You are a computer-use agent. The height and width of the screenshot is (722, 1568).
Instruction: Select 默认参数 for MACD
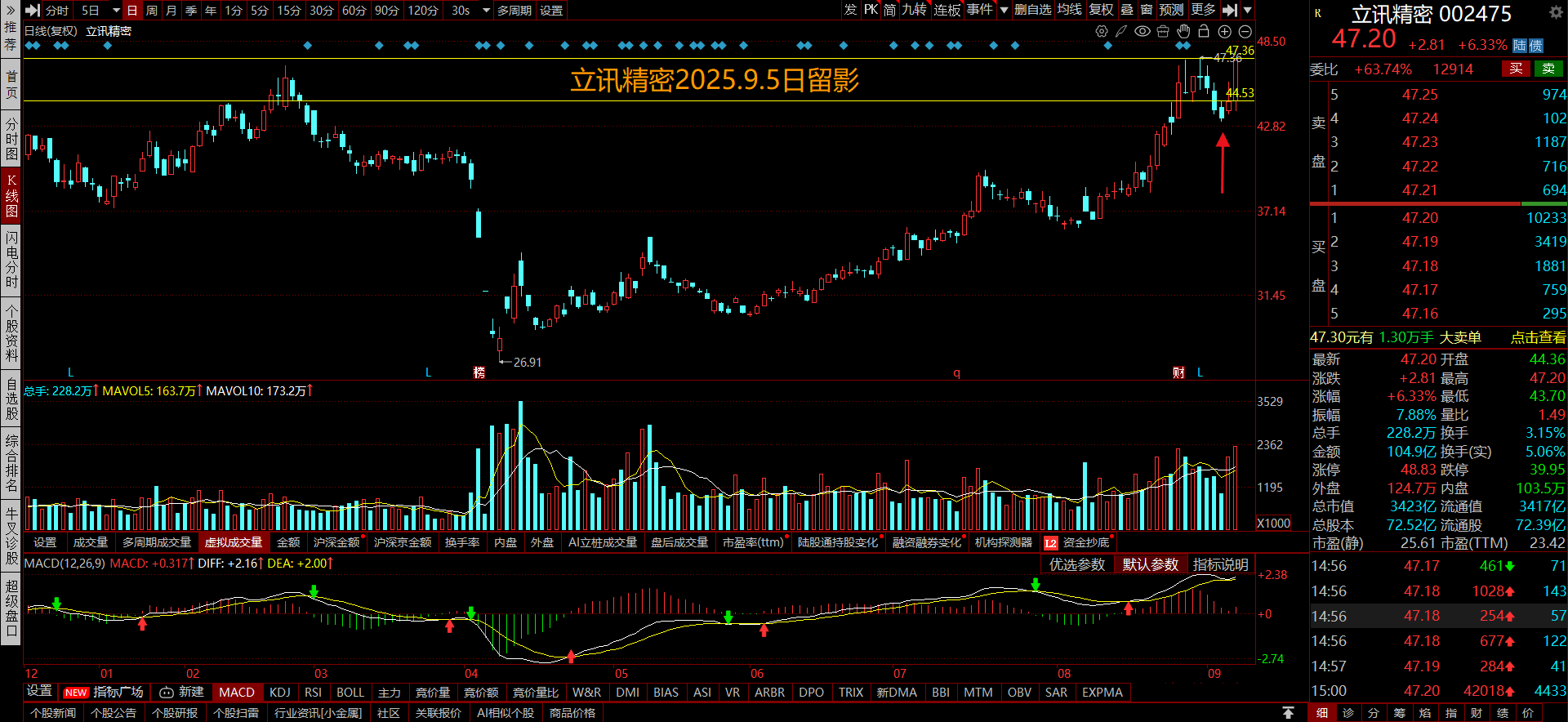(1151, 564)
